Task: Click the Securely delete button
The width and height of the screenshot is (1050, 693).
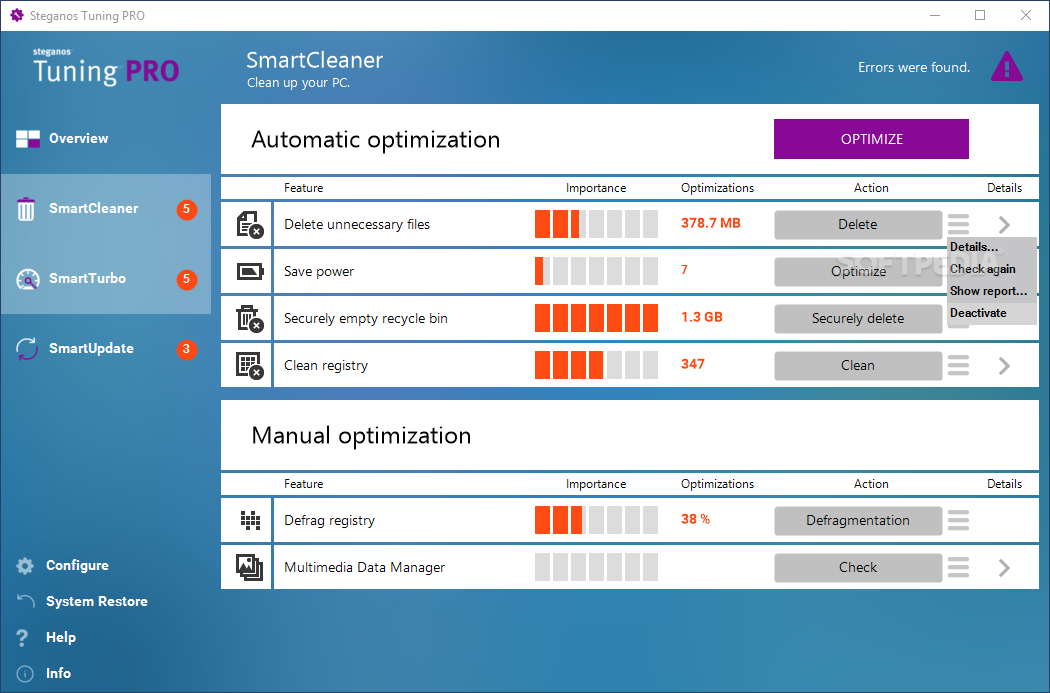Action: 858,319
